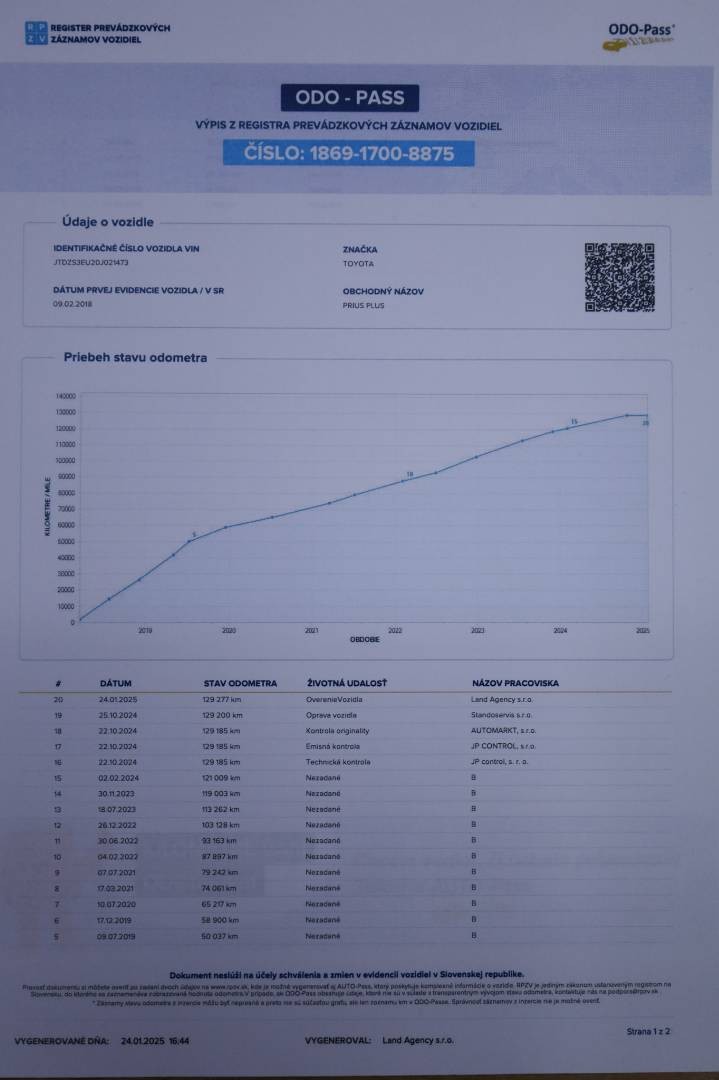Screen dimensions: 719x1080
Task: Select date 26.12.2022 in row 12
Action: (x=117, y=825)
